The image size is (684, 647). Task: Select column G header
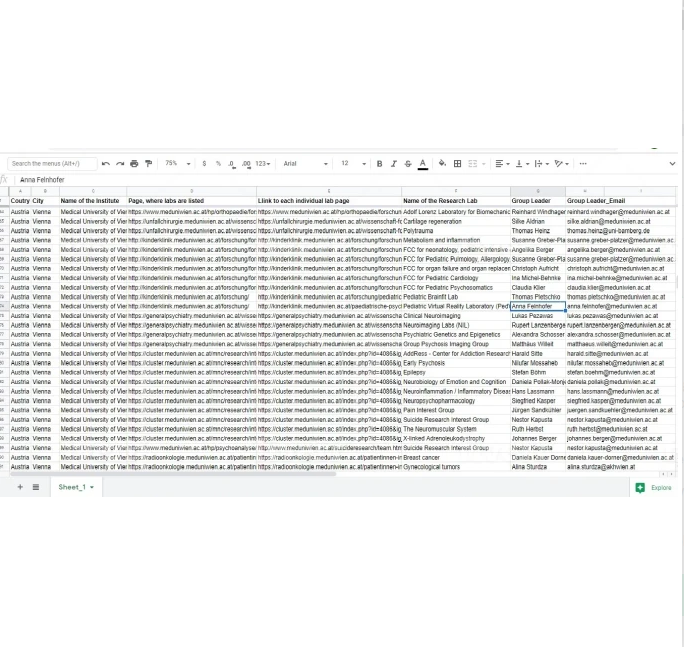pos(538,191)
